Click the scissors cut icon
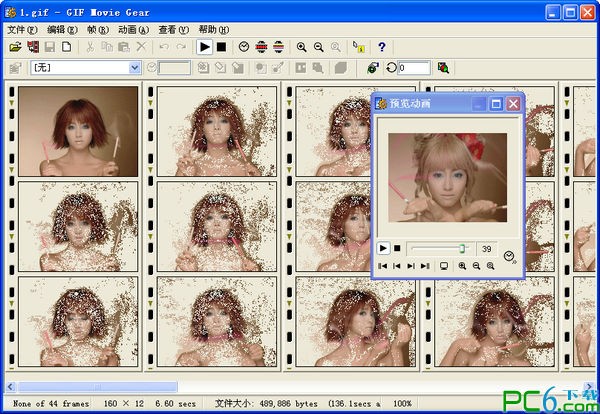Viewport: 600px width, 414px height. tap(90, 47)
